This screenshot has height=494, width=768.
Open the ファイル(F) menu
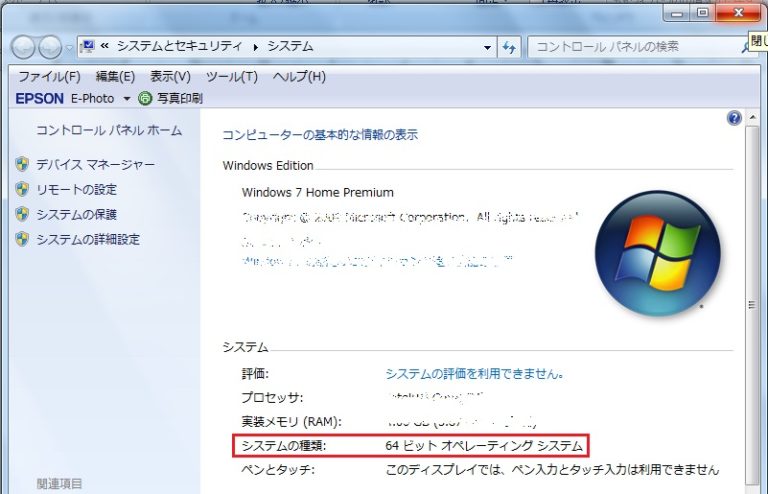coord(49,76)
